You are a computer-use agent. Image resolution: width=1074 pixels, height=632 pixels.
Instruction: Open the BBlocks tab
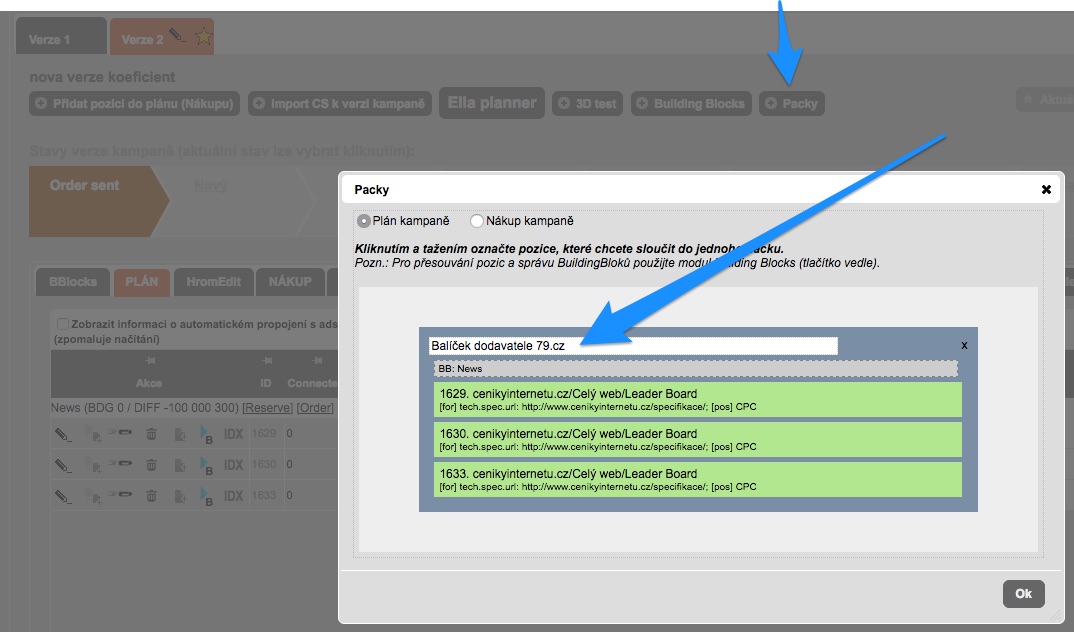pos(73,282)
